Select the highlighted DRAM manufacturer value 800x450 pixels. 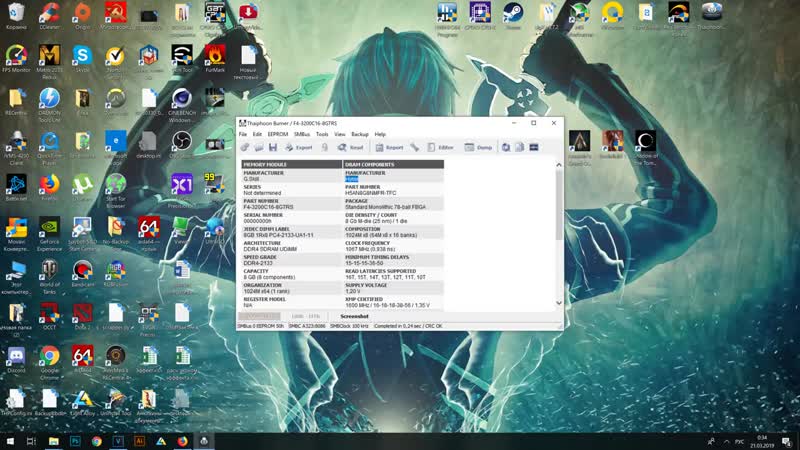(352, 179)
